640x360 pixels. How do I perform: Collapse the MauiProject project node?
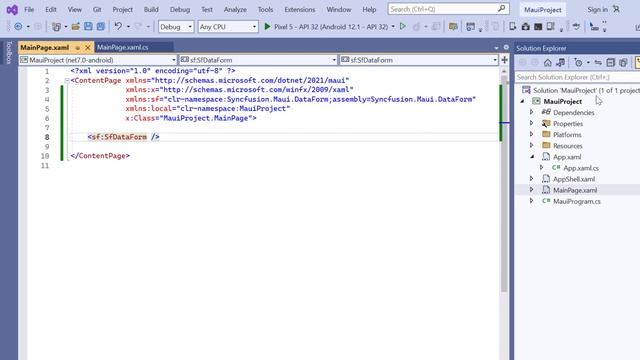tap(522, 101)
